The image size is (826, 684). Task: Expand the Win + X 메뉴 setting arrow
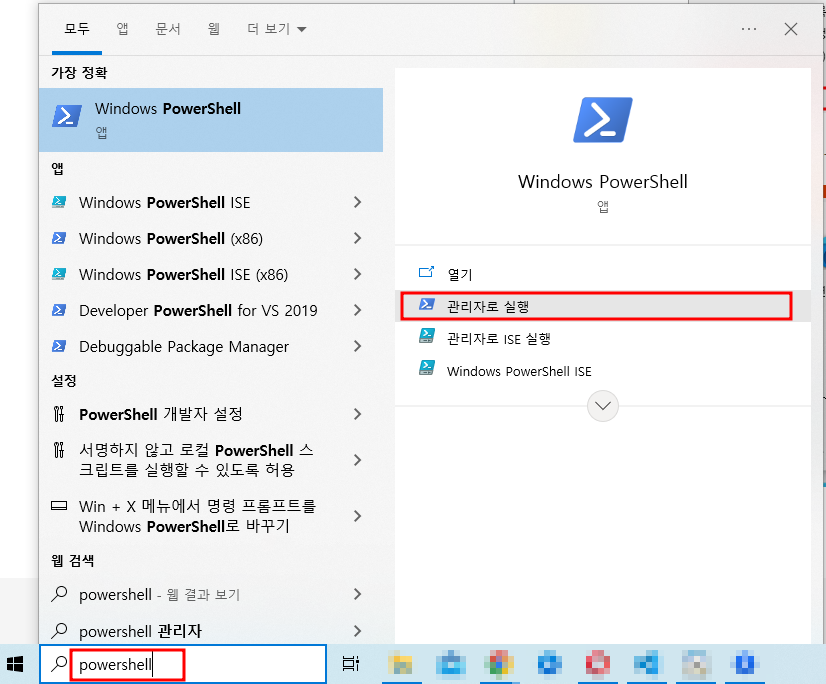coord(358,516)
